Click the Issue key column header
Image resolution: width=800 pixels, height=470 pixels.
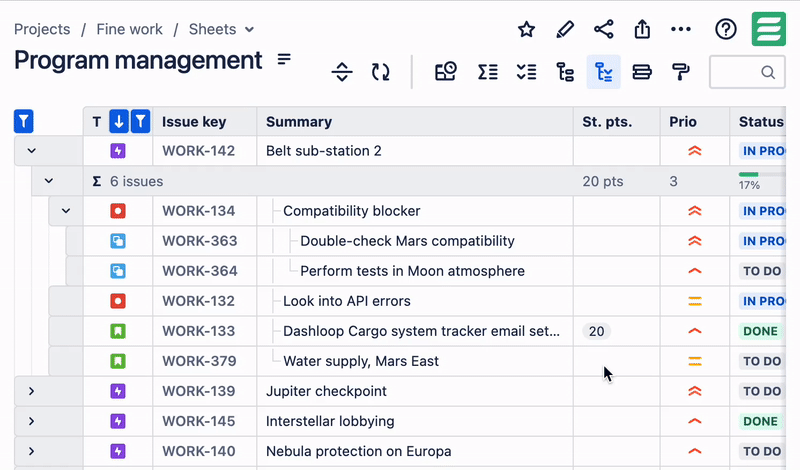194,122
